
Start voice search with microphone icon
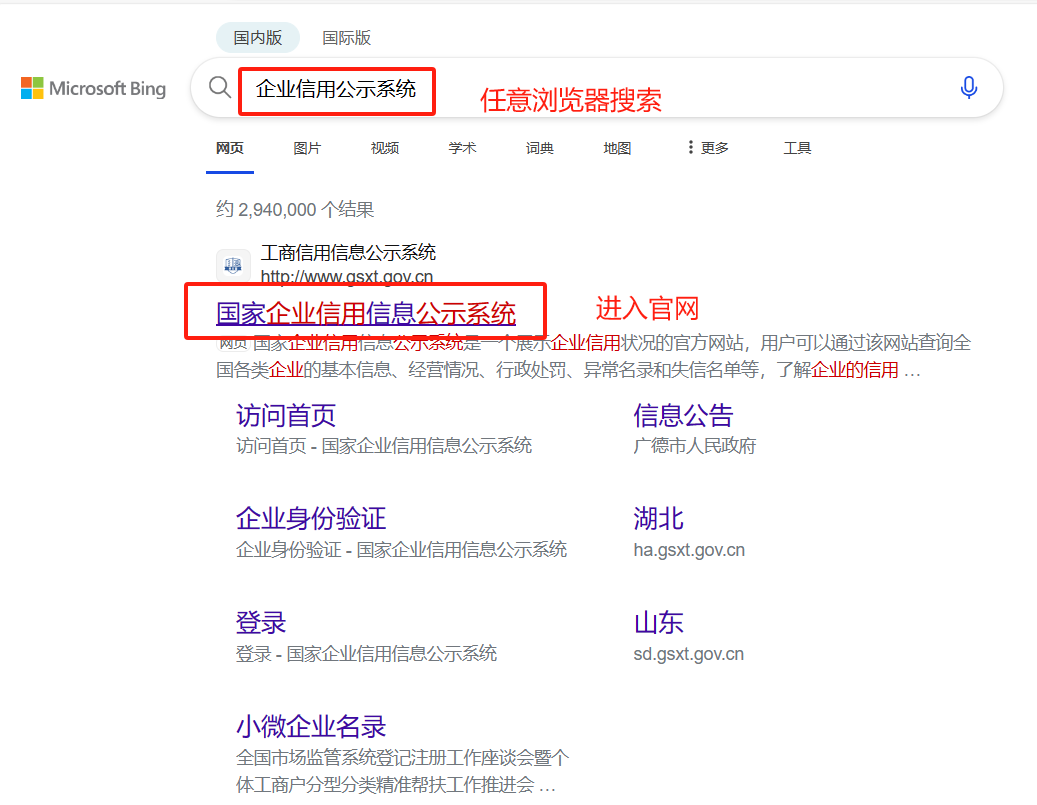click(968, 87)
